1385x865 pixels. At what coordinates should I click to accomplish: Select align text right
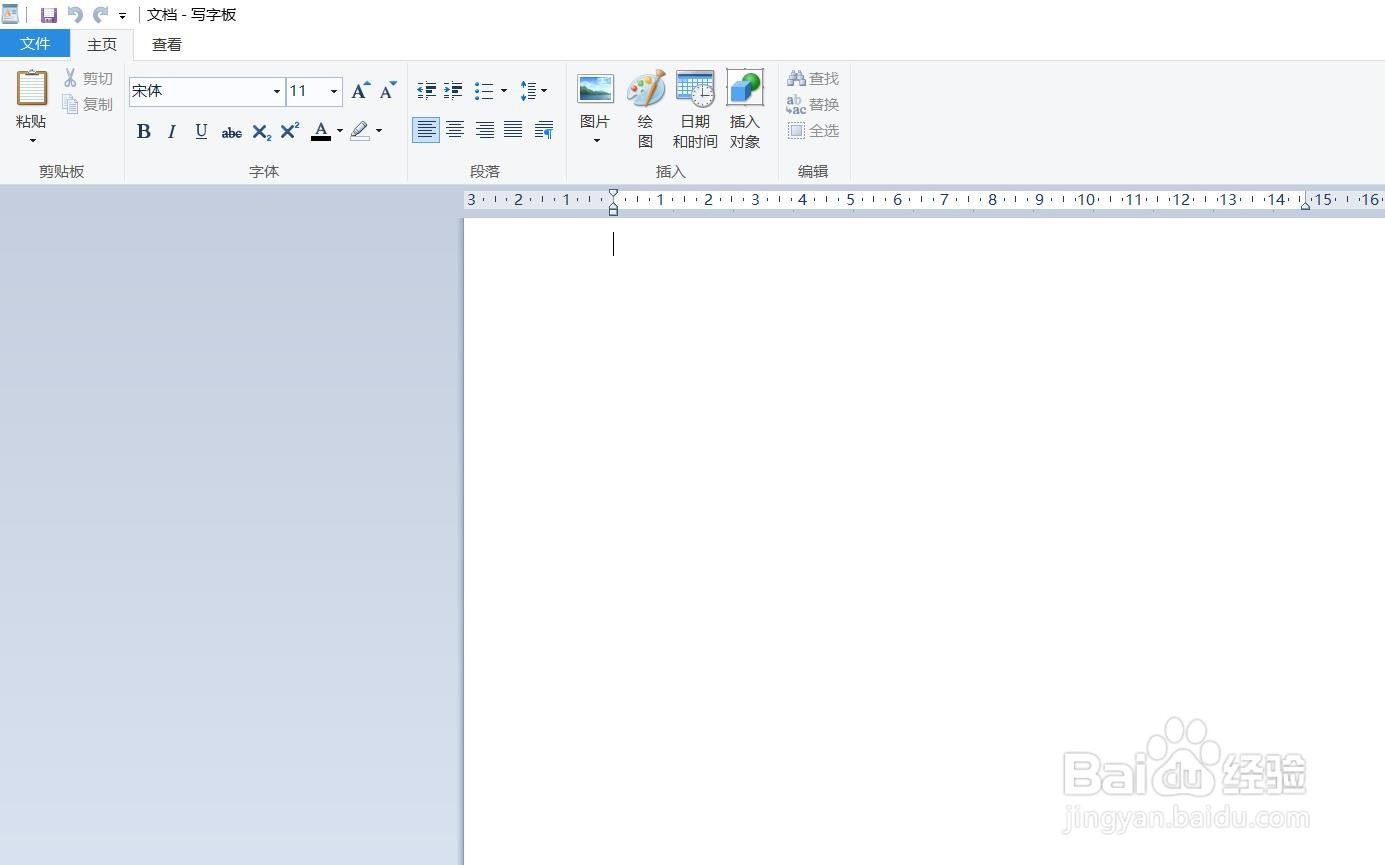click(x=484, y=130)
